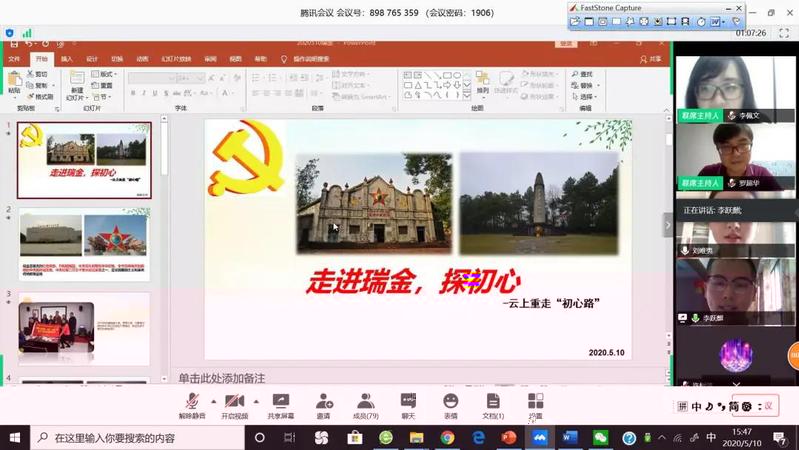Viewport: 799px width, 450px height.
Task: Toggle Italic formatting
Action: click(144, 93)
